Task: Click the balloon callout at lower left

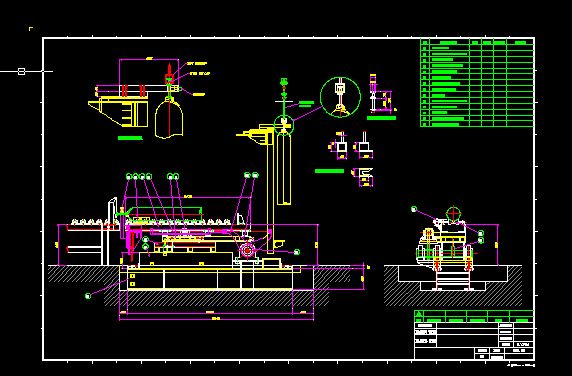Action: pyautogui.click(x=88, y=296)
